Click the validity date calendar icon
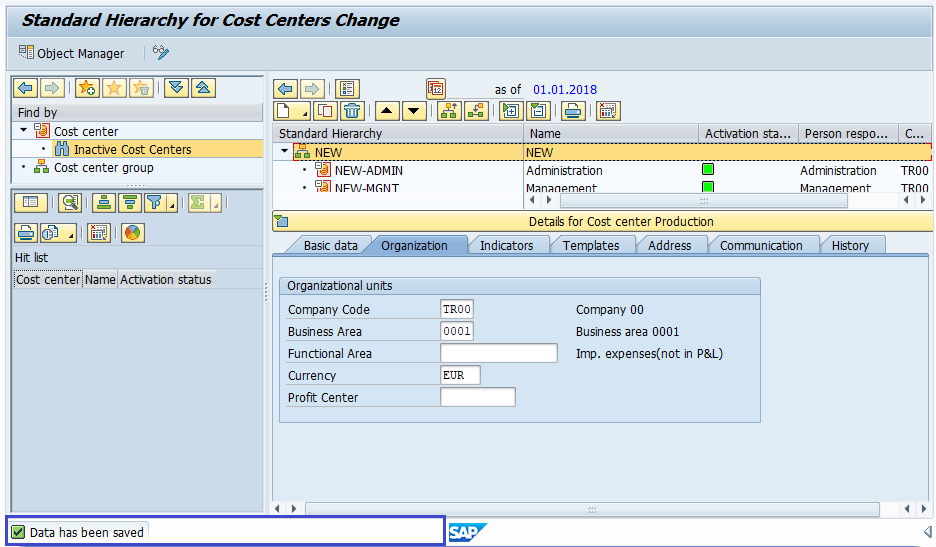 pos(436,90)
